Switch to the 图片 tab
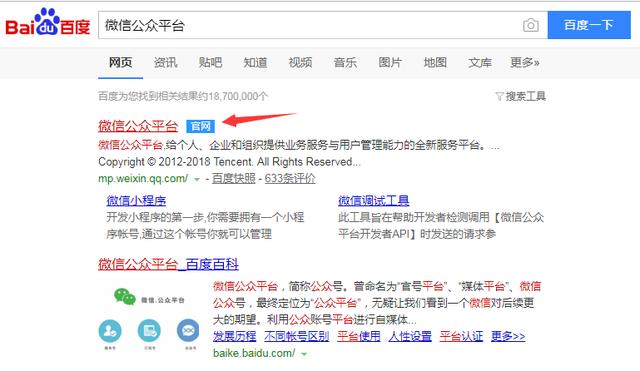The height and width of the screenshot is (371, 640). click(x=390, y=62)
